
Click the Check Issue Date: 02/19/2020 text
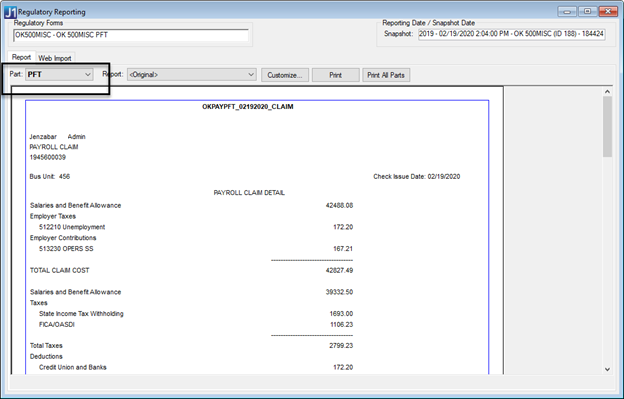(x=417, y=176)
